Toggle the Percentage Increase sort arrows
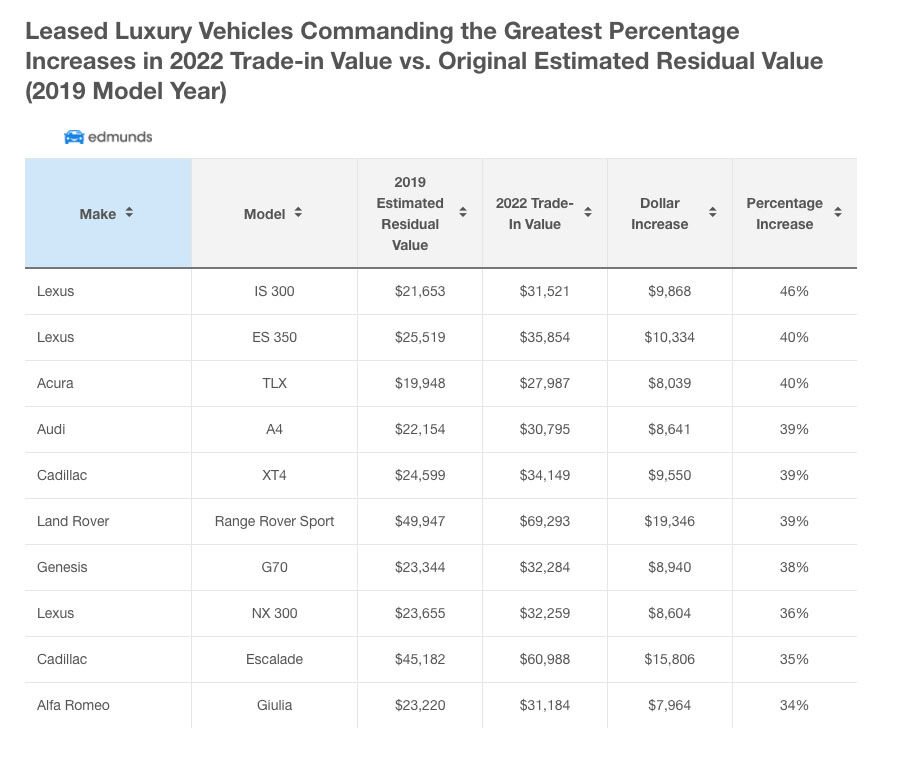This screenshot has width=909, height=773. coord(837,213)
